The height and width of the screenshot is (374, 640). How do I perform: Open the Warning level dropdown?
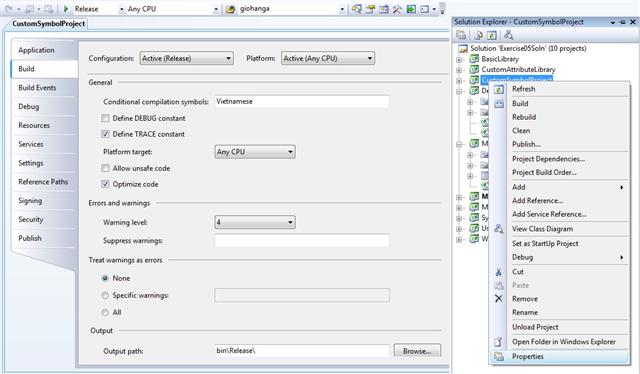point(255,223)
